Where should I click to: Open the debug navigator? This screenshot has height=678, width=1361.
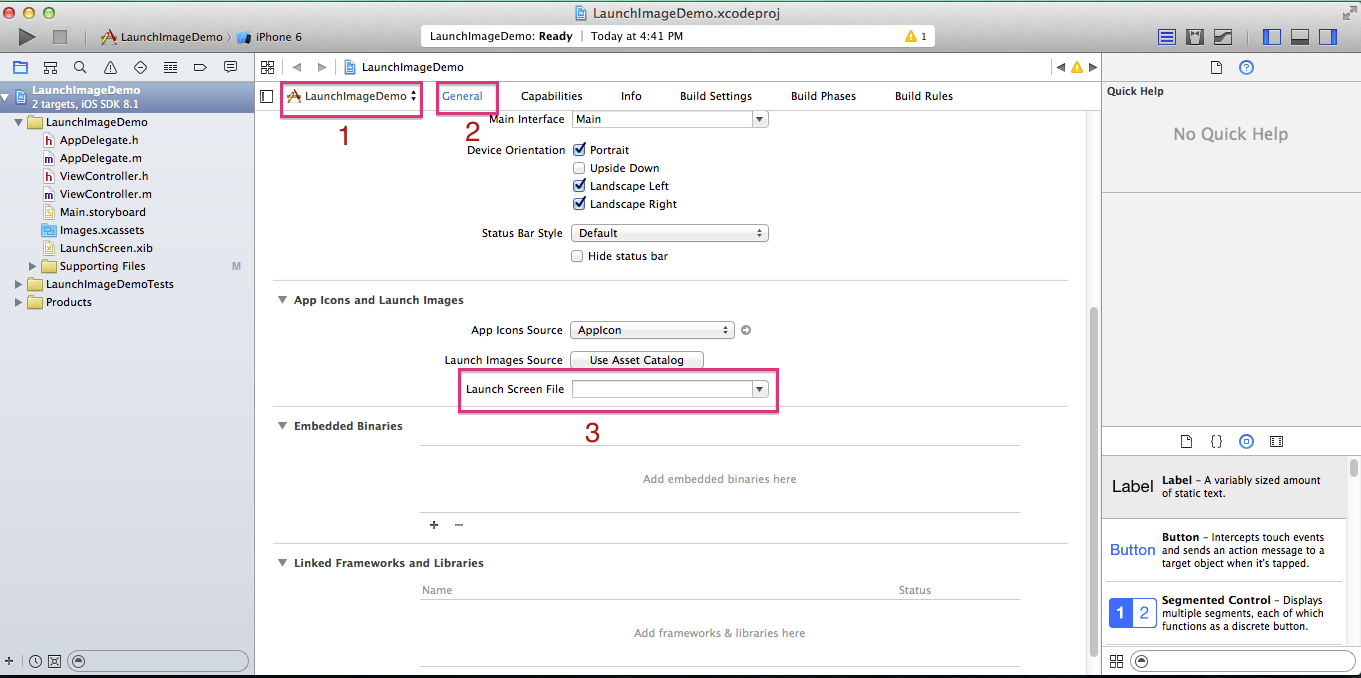pos(170,67)
